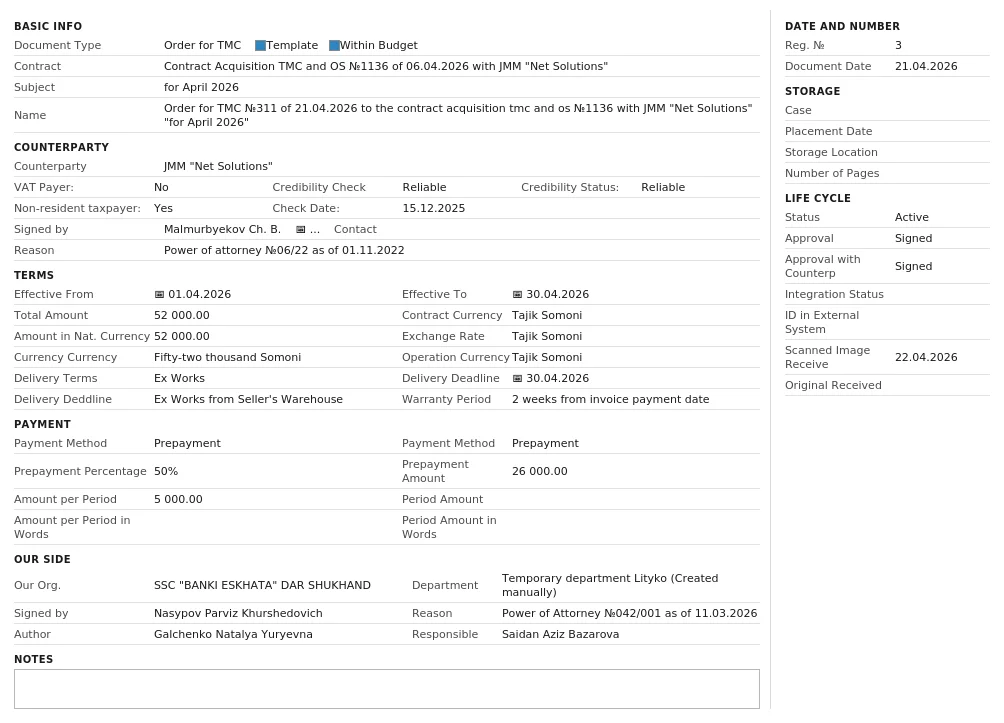Click the Contact link in Signed by row
Image resolution: width=1004 pixels, height=723 pixels.
tap(355, 229)
